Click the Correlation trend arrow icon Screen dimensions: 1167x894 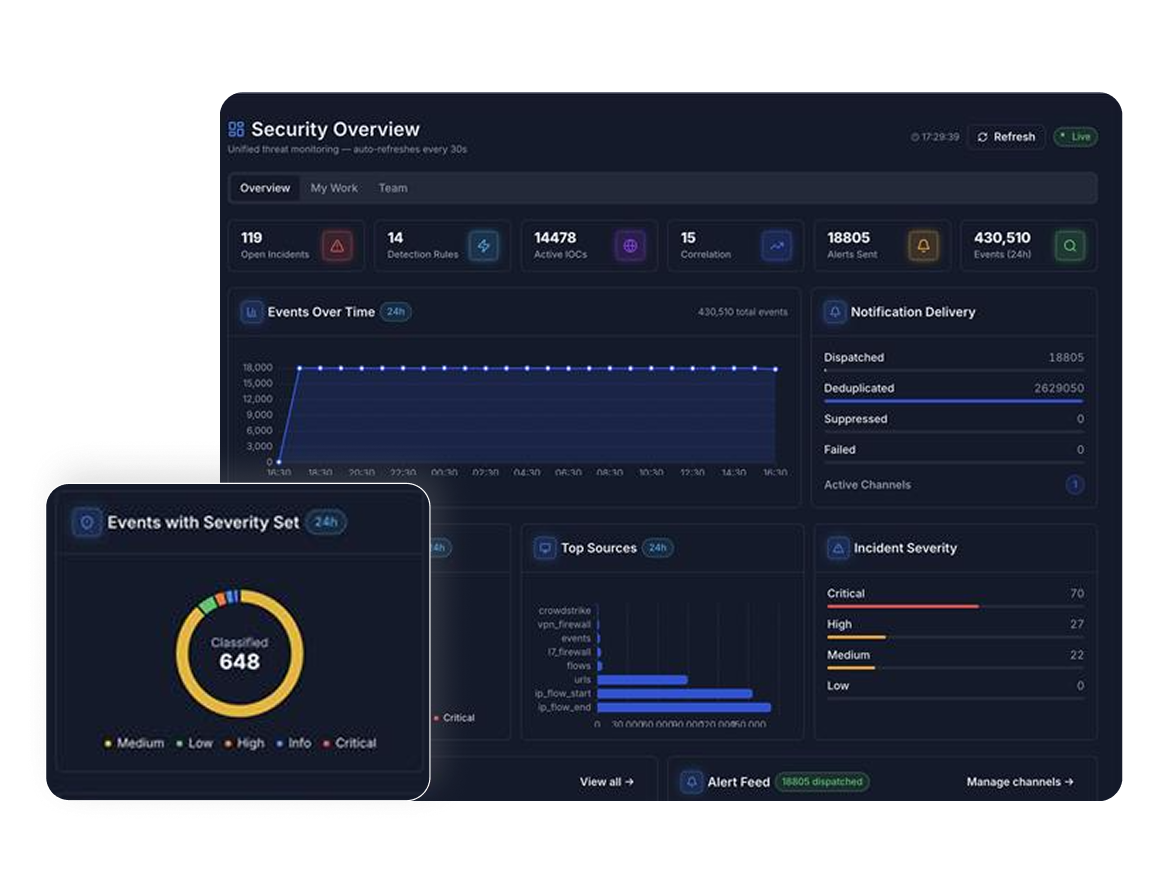coord(776,246)
